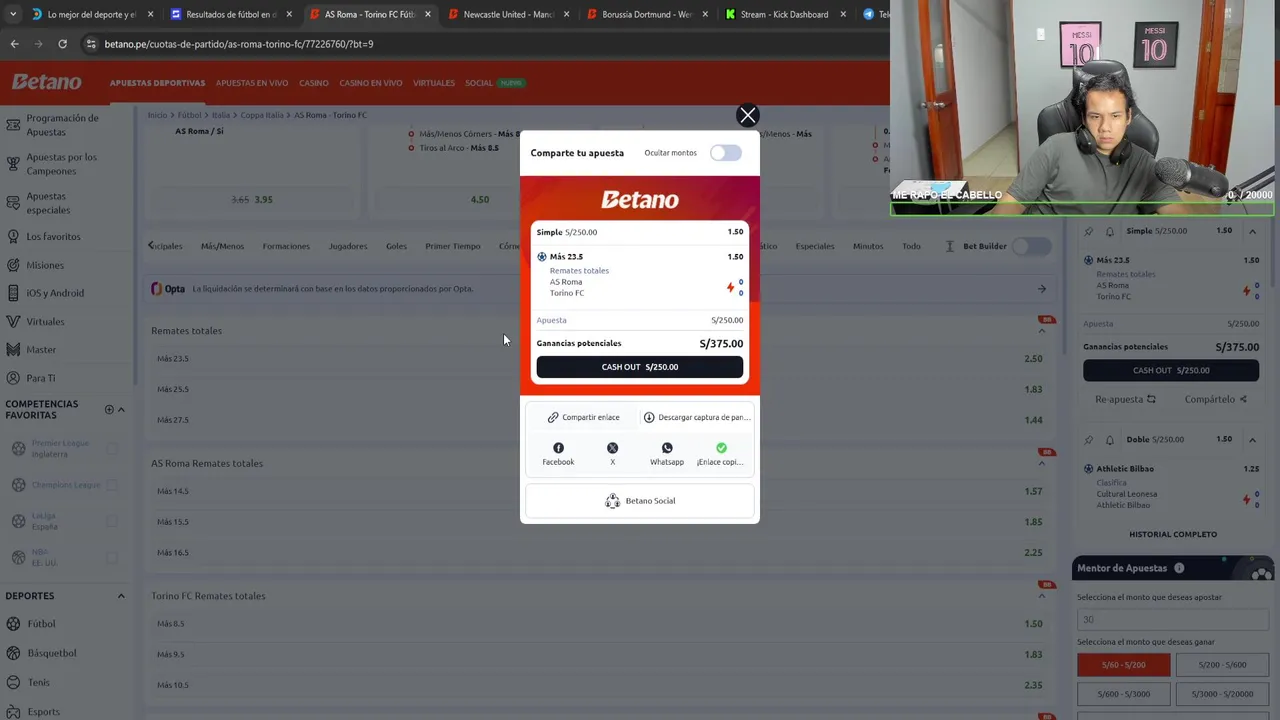Click Descargar captura de pantalla button
Viewport: 1280px width, 720px height.
tap(696, 417)
